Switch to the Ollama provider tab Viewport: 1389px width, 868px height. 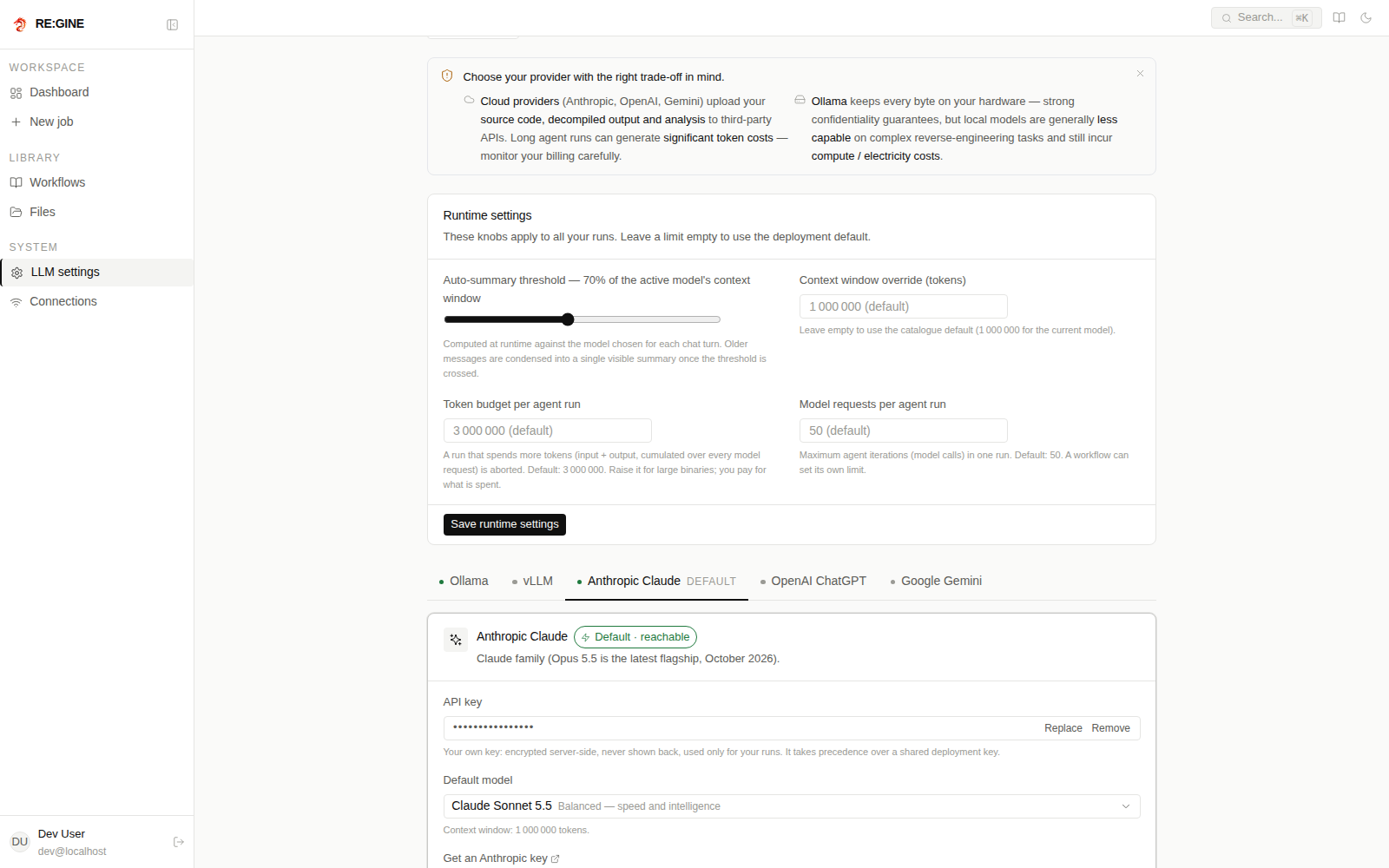pyautogui.click(x=464, y=582)
